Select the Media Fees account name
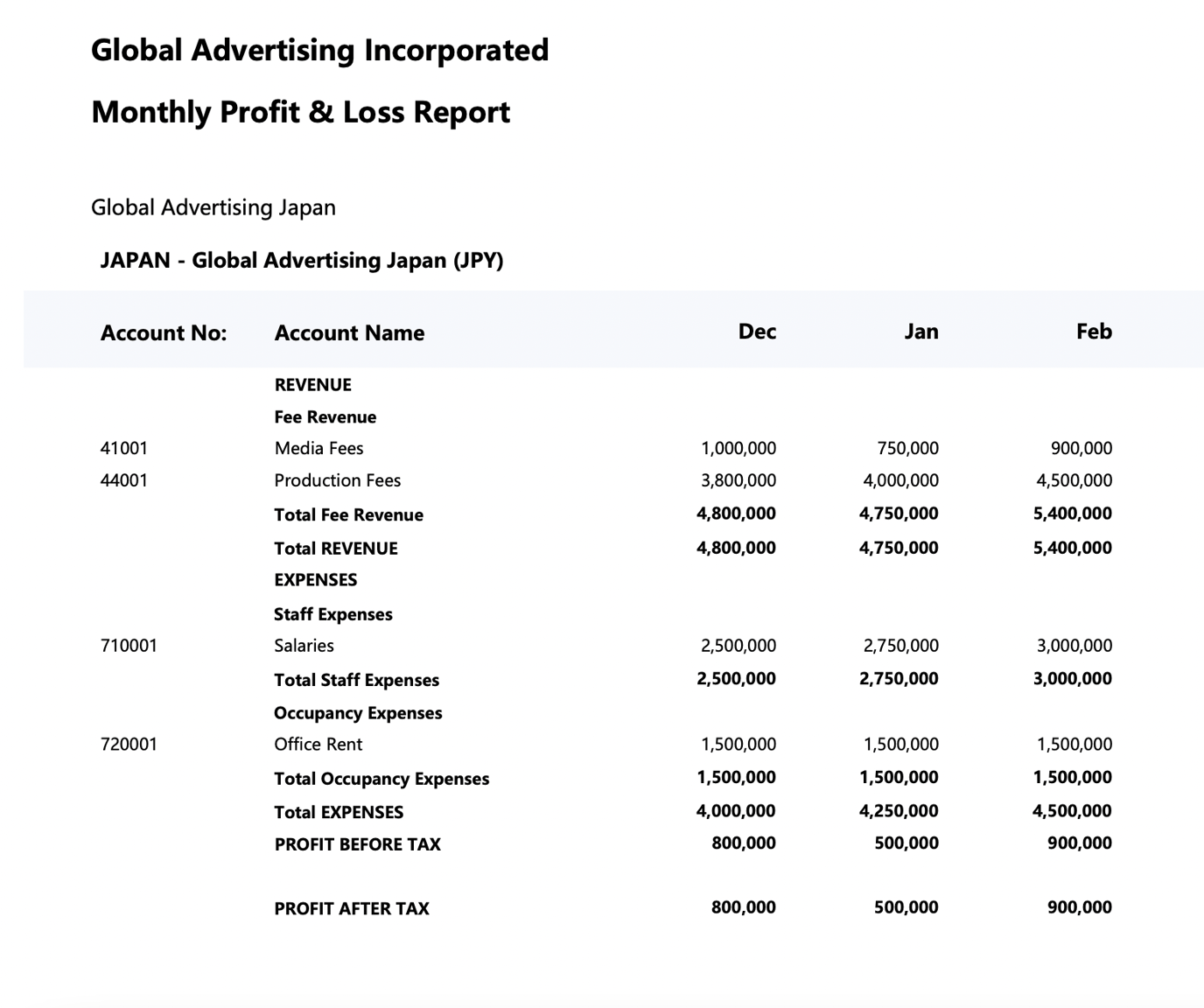 point(318,448)
